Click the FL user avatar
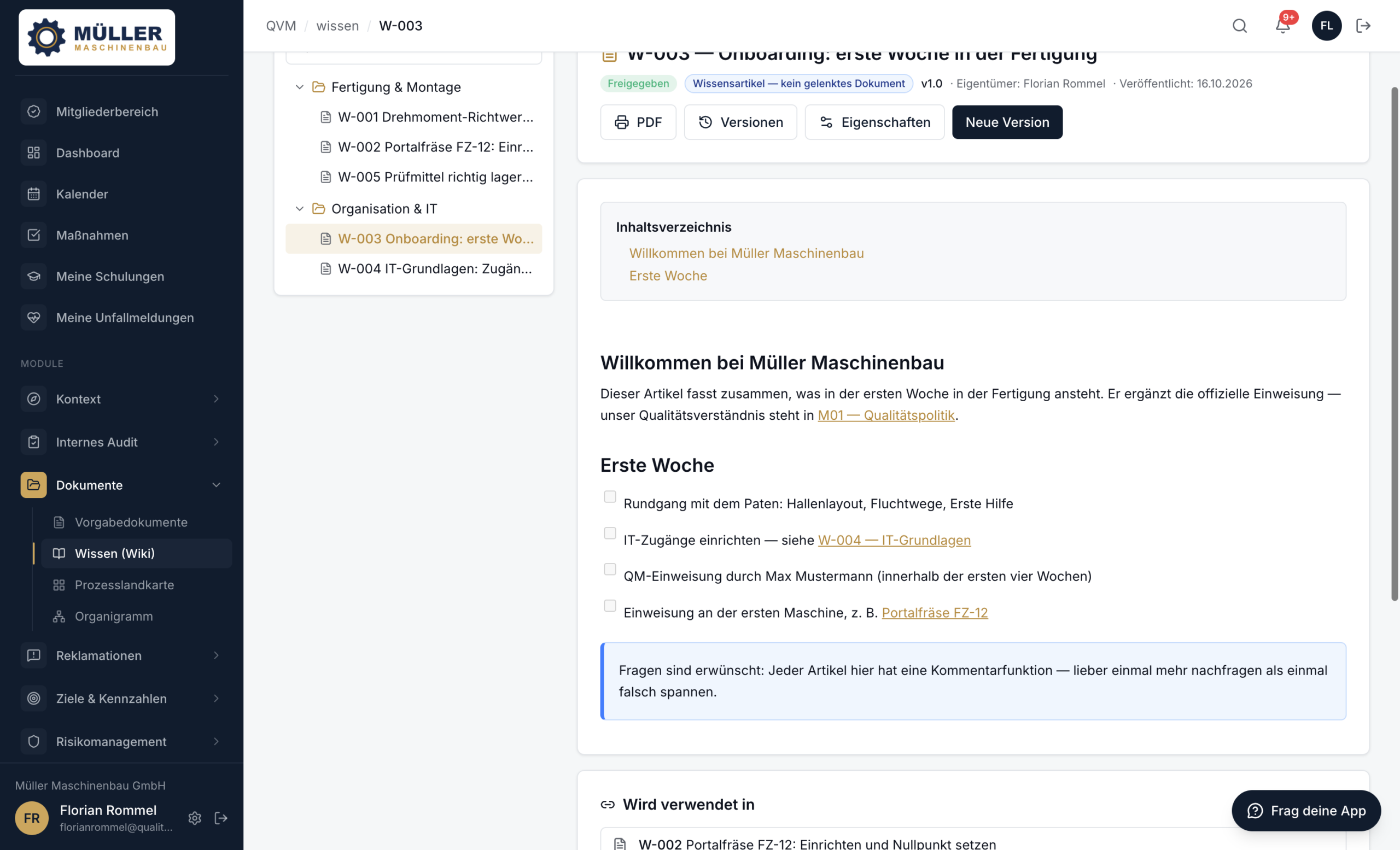 [x=1326, y=26]
